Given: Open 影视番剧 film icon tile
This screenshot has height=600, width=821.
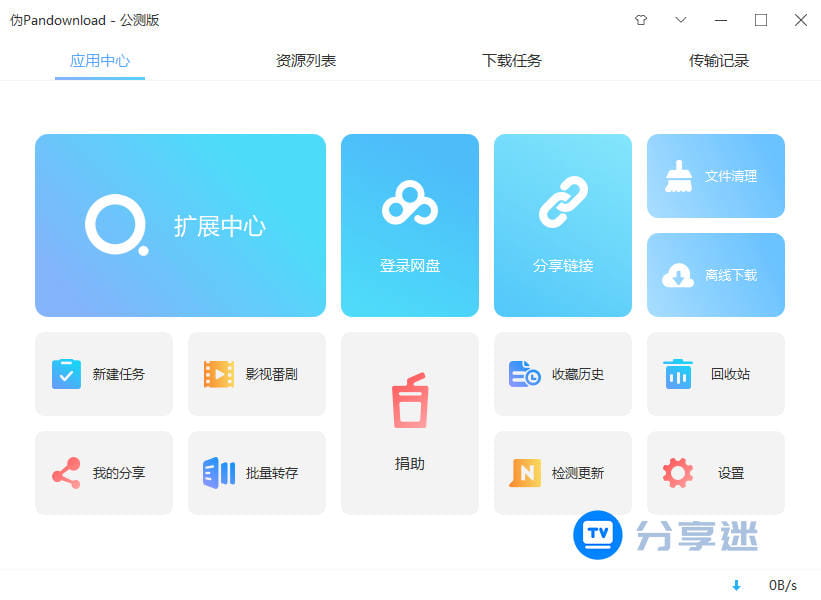Looking at the screenshot, I should click(218, 374).
